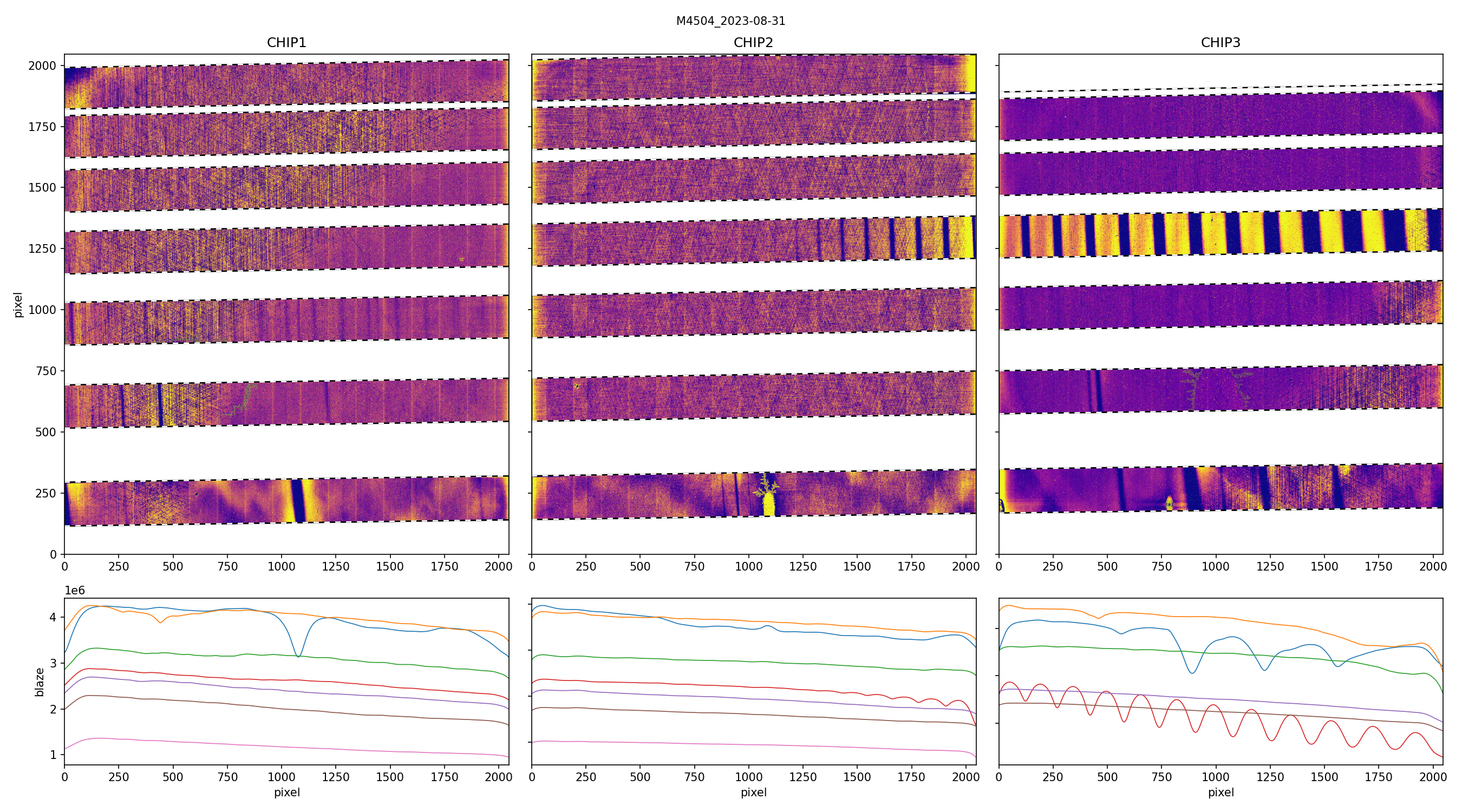
Task: Click the CHIP1 panel title
Action: 286,43
